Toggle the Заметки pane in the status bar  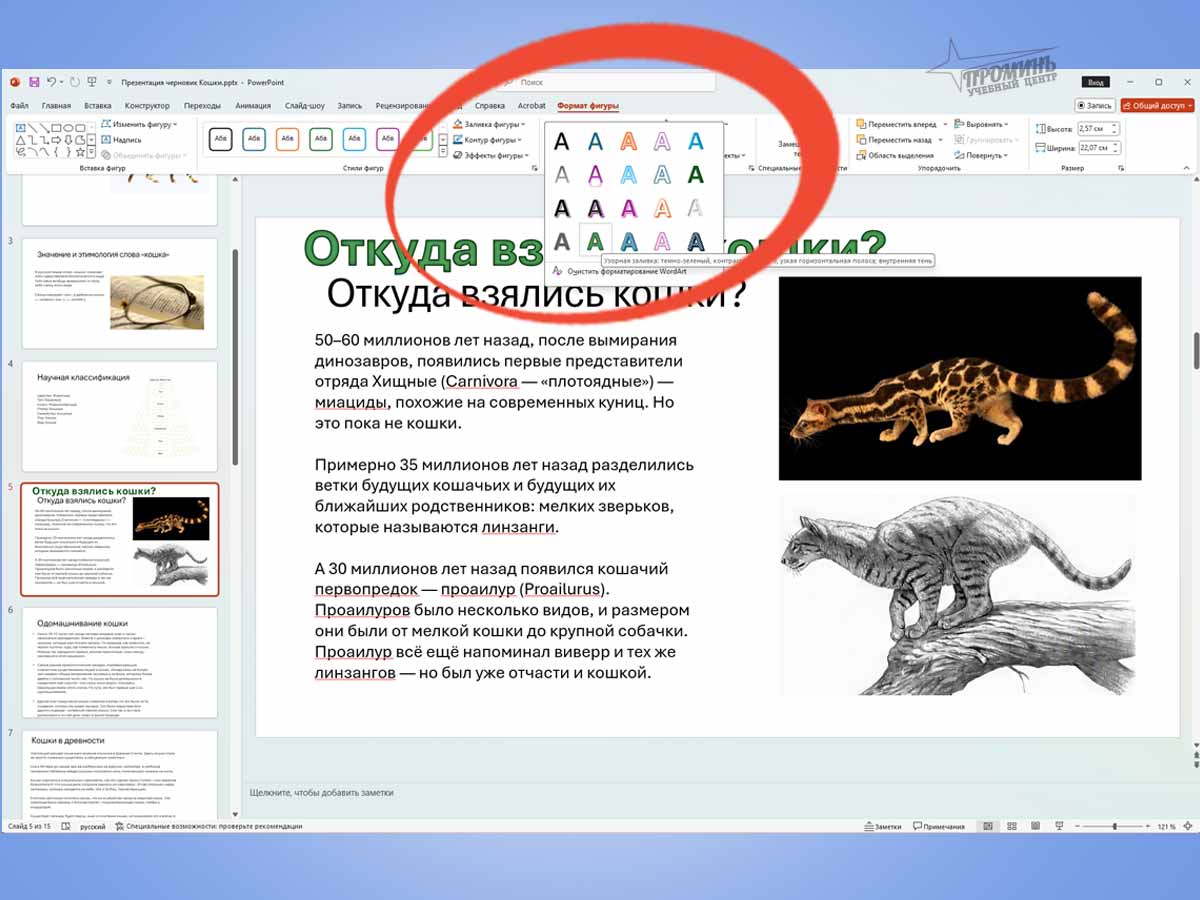pyautogui.click(x=883, y=827)
